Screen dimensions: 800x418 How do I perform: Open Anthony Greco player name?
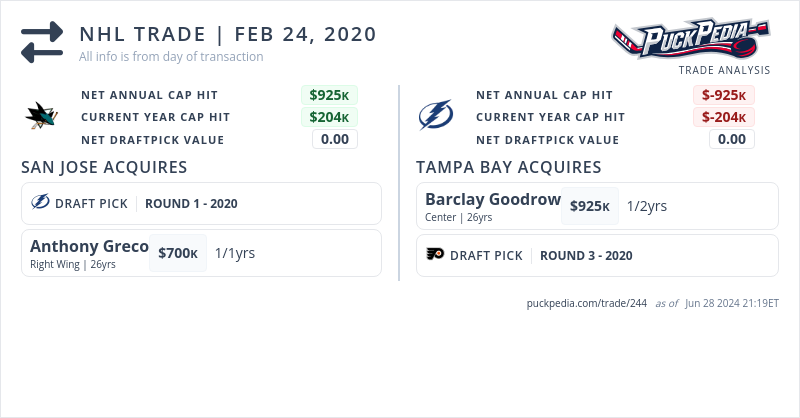click(x=89, y=246)
